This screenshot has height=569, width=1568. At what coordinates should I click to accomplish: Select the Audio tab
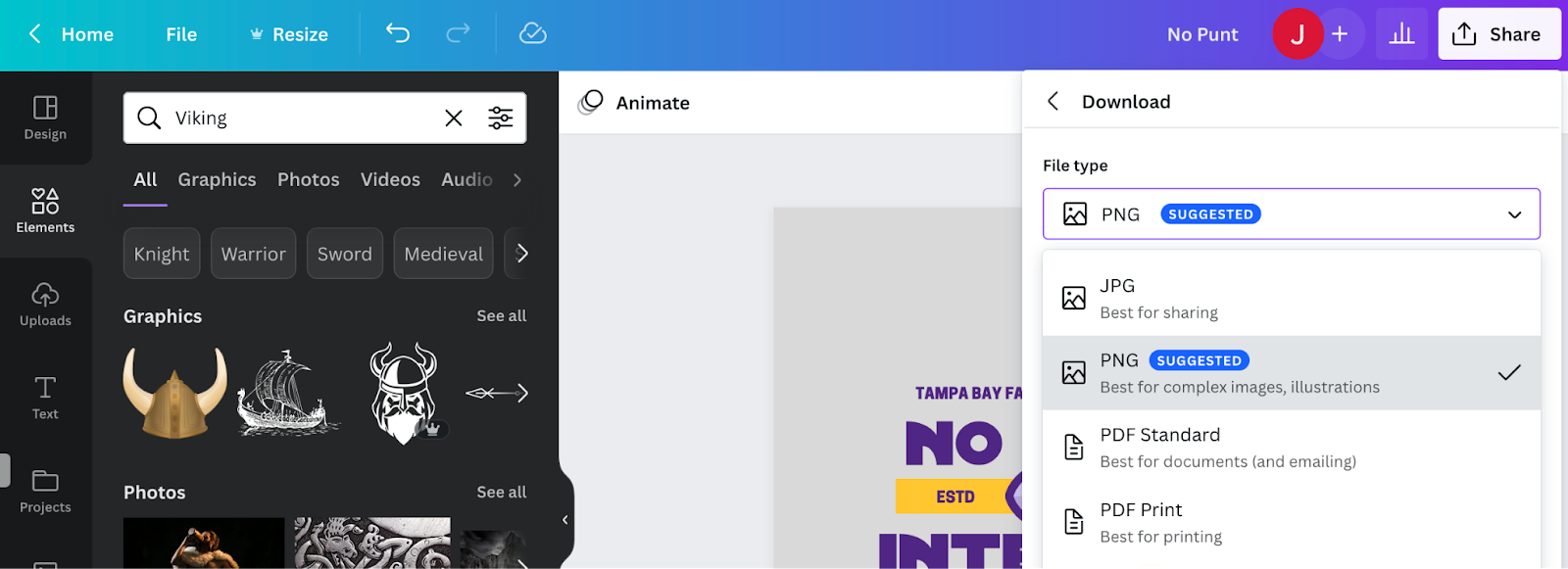click(466, 179)
